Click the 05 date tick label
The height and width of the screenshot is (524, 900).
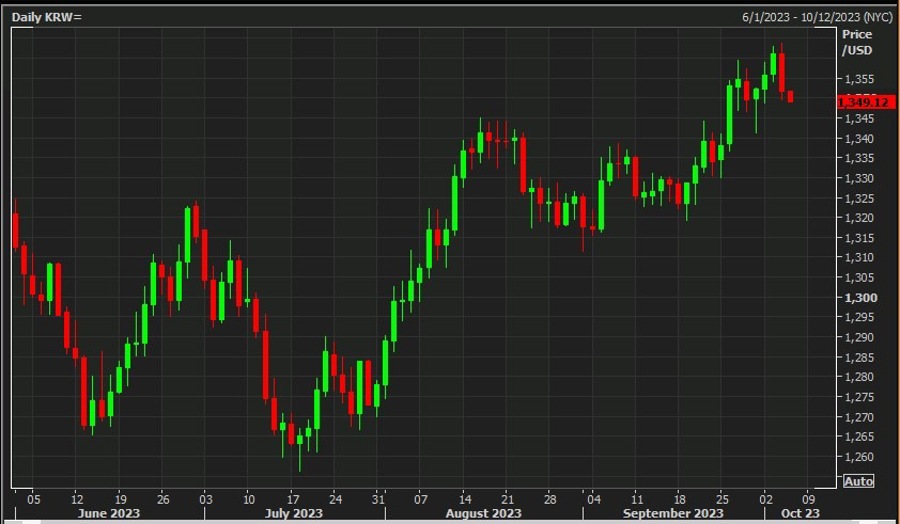[x=33, y=498]
